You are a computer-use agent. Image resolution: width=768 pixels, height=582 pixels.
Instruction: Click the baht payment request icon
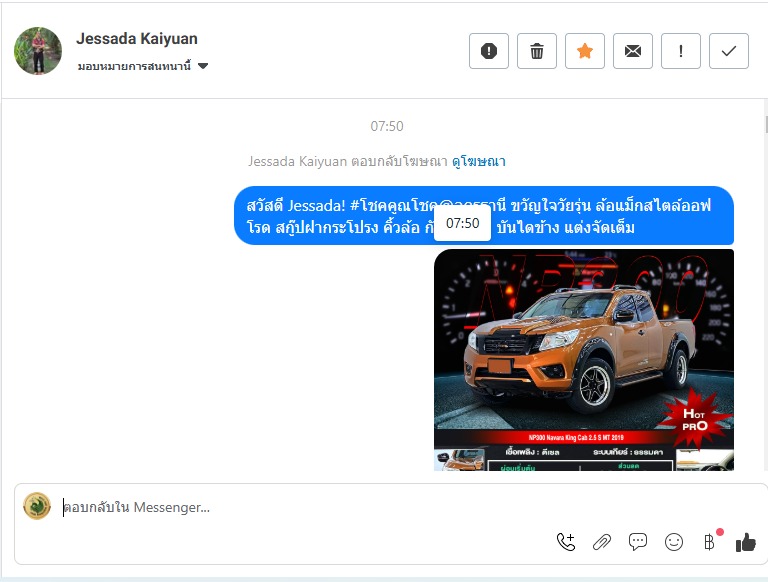coord(709,542)
